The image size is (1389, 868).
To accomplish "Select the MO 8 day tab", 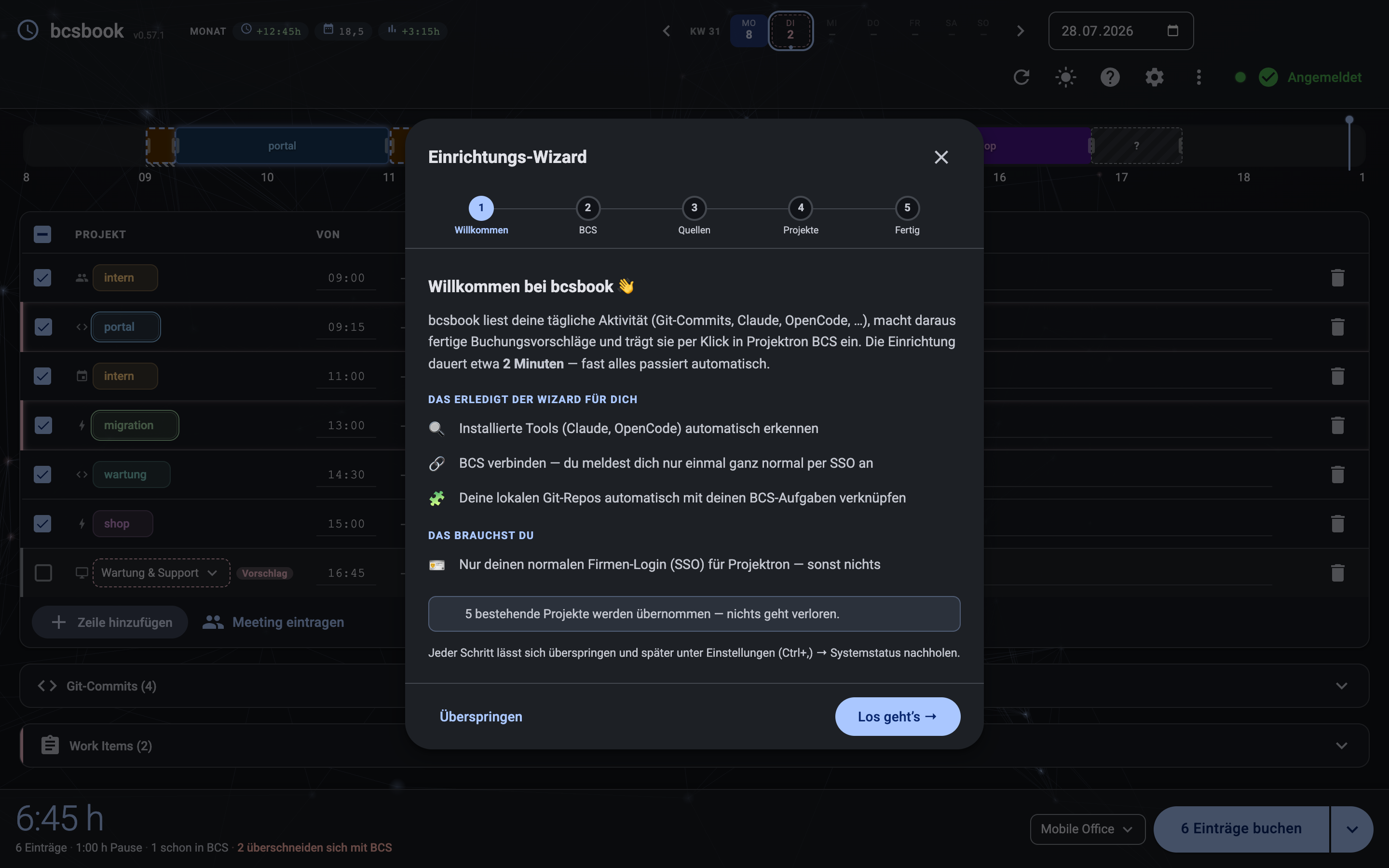I will click(749, 30).
